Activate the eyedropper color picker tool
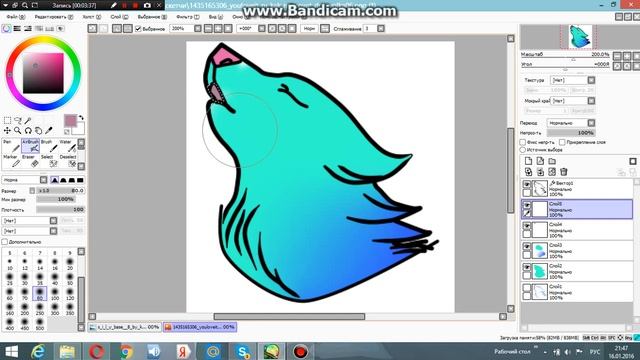This screenshot has width=640, height=360. (x=49, y=130)
